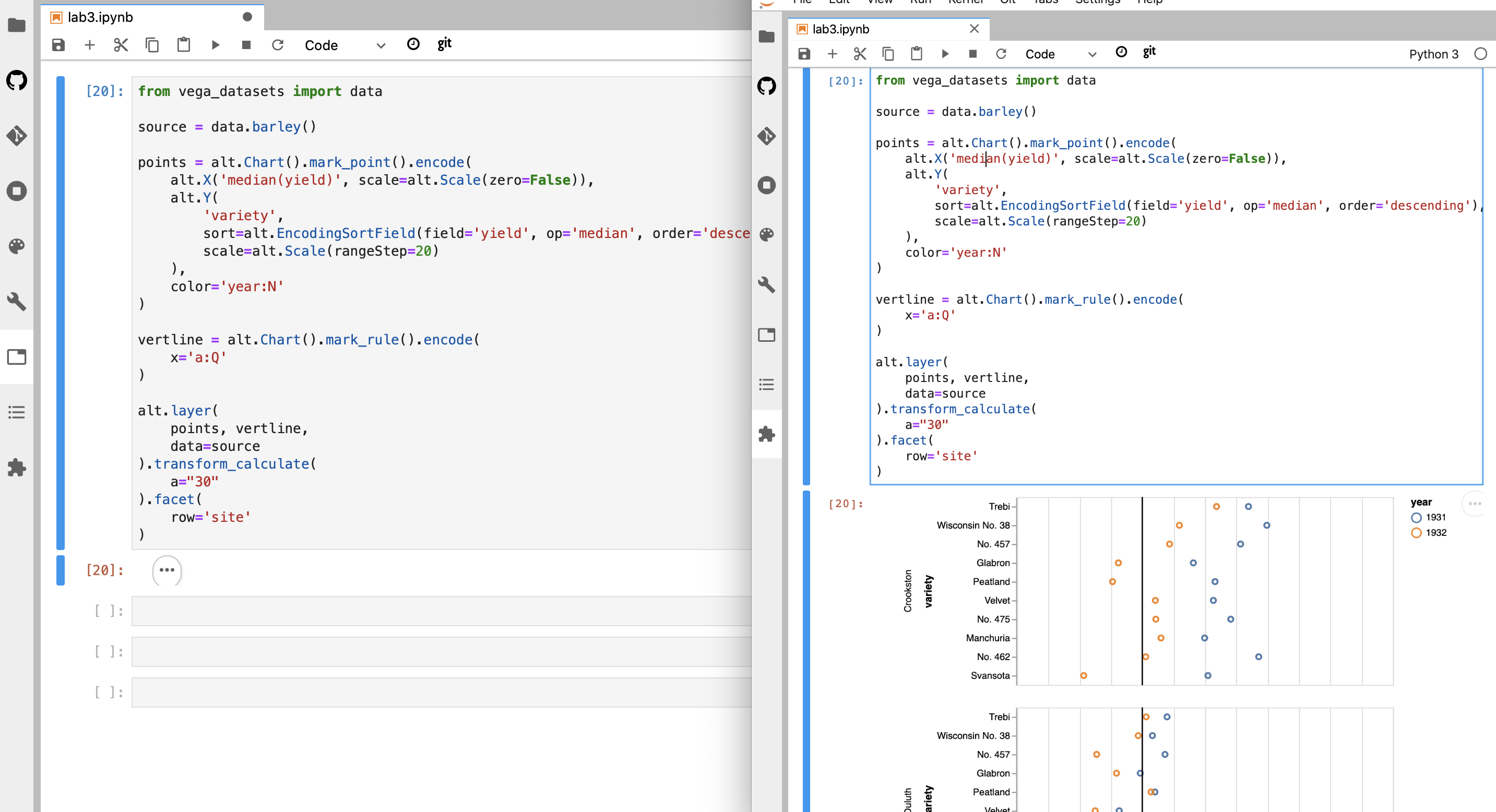Collapse code cell 20 input in left window
This screenshot has width=1496, height=812.
point(61,313)
